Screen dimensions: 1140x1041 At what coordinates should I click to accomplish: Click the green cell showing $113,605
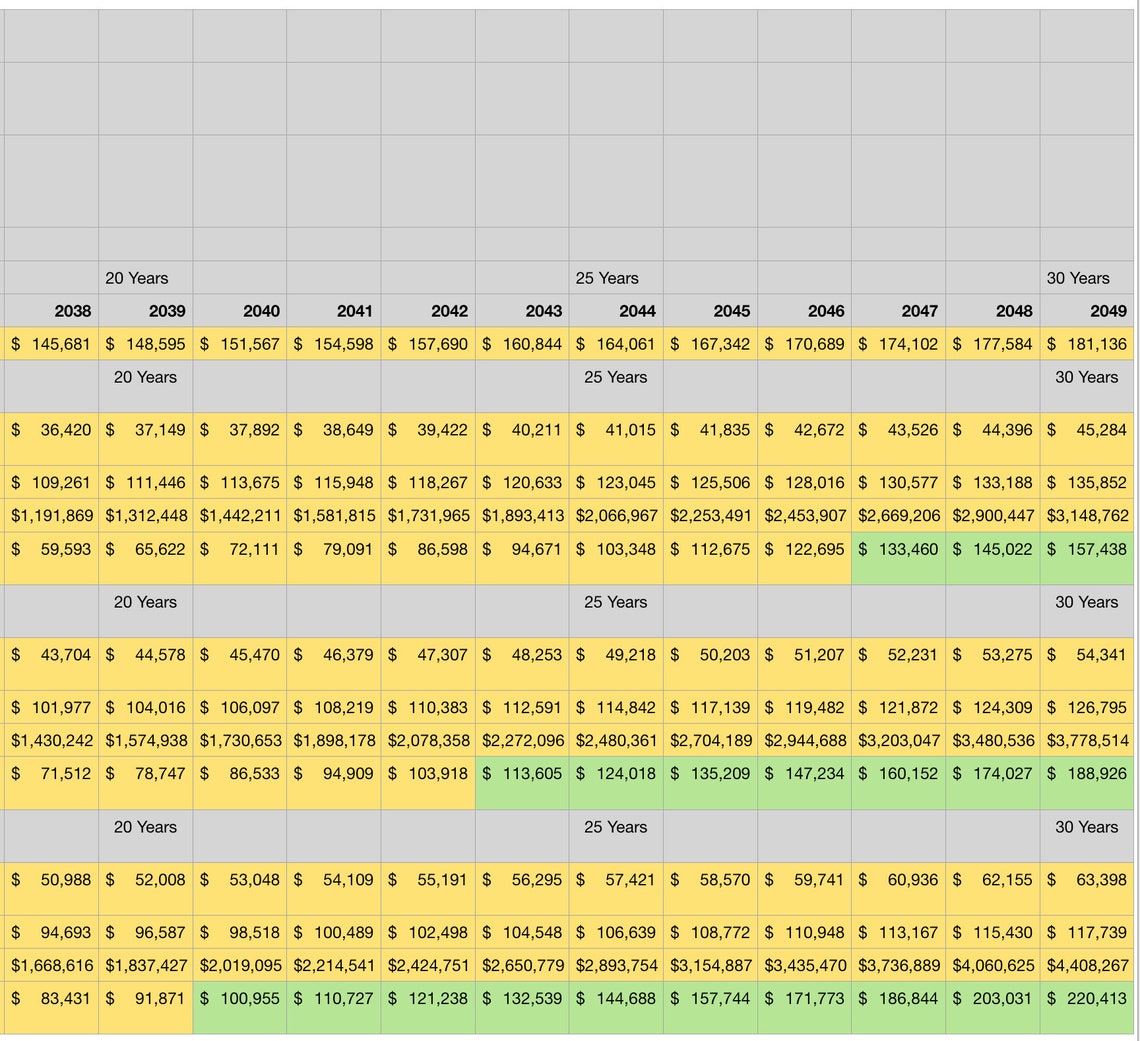520,773
